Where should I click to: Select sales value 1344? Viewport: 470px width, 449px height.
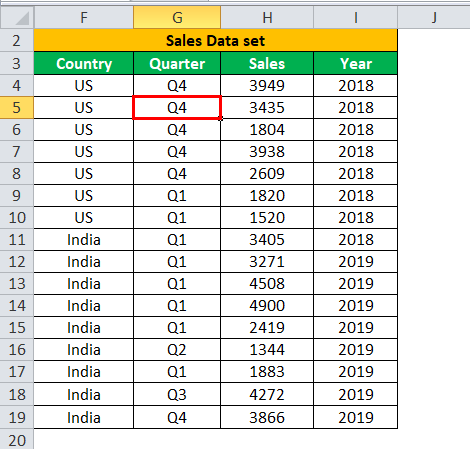[x=267, y=350]
